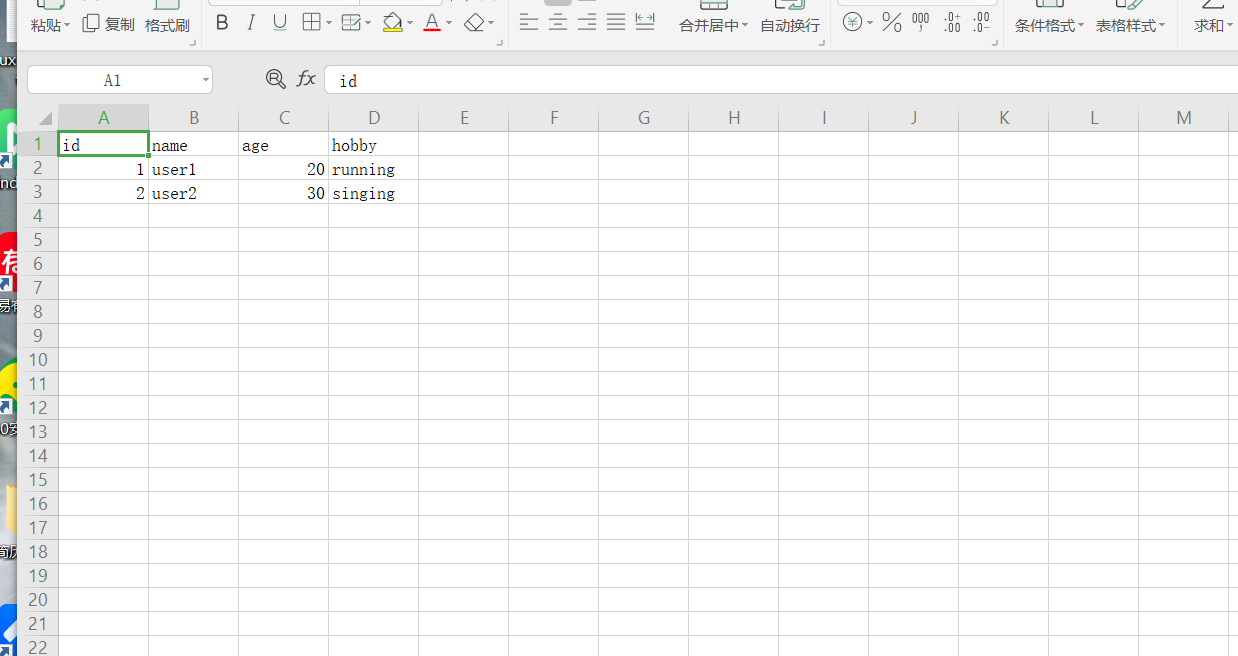Expand the draw border dropdown arrow
Image resolution: width=1238 pixels, height=656 pixels.
pos(368,23)
